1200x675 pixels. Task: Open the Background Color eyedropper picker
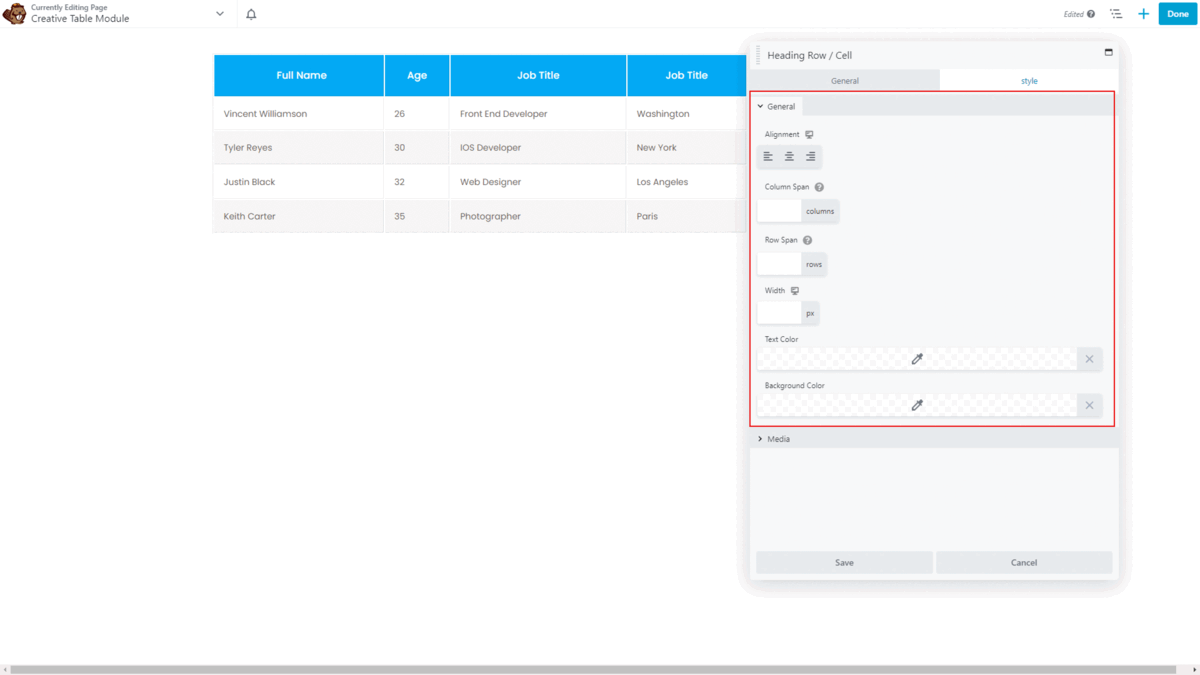pyautogui.click(x=916, y=405)
